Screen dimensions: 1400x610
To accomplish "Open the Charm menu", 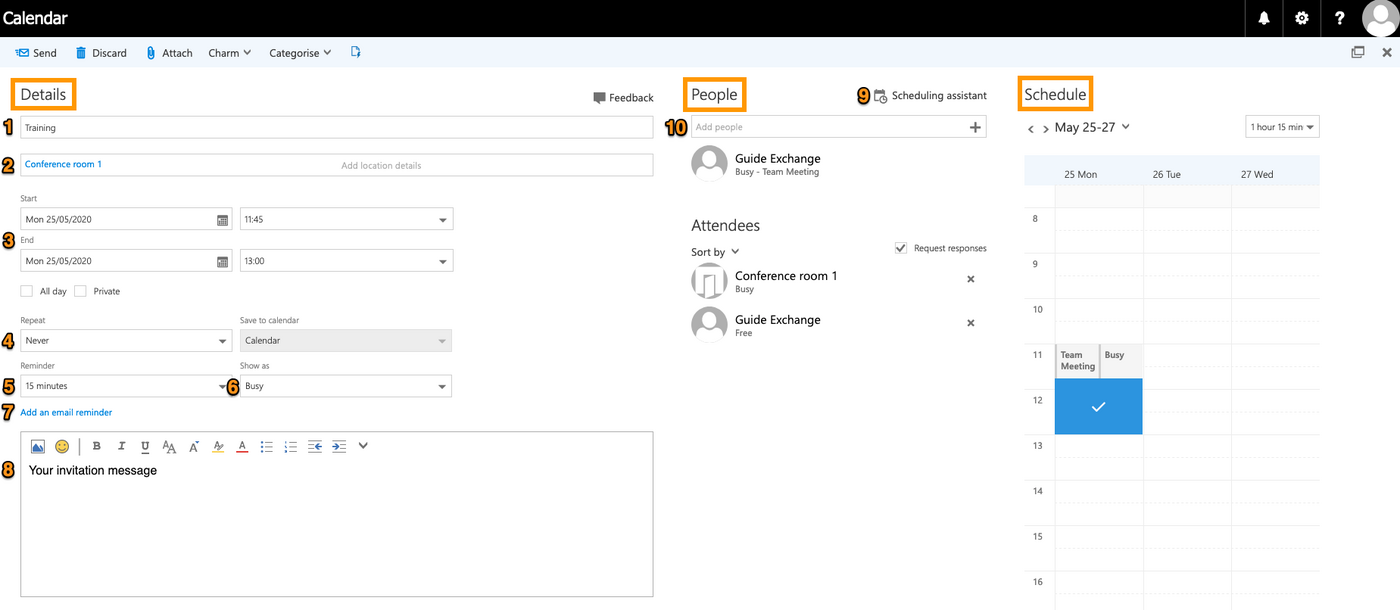I will pos(229,53).
